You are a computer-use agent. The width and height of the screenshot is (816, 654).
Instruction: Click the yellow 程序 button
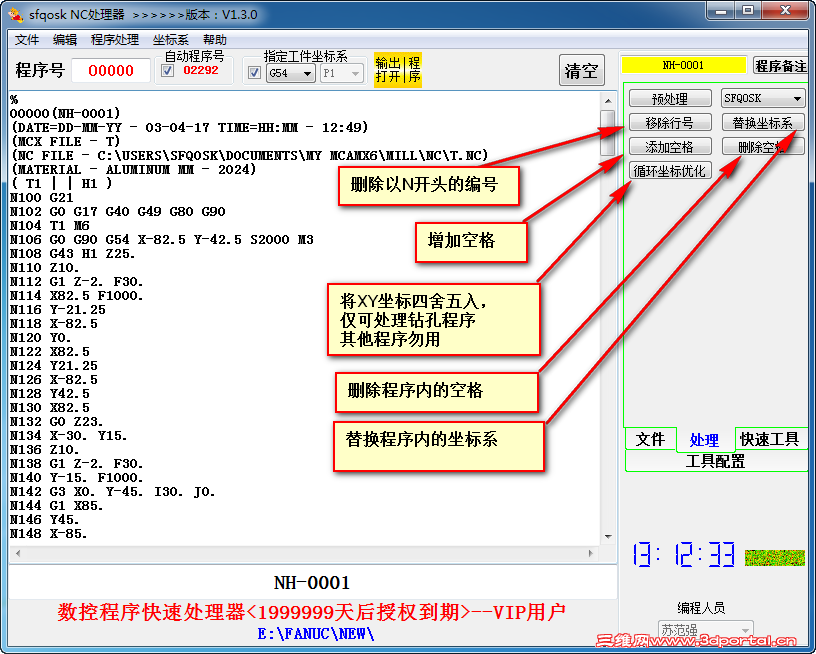pyautogui.click(x=414, y=70)
